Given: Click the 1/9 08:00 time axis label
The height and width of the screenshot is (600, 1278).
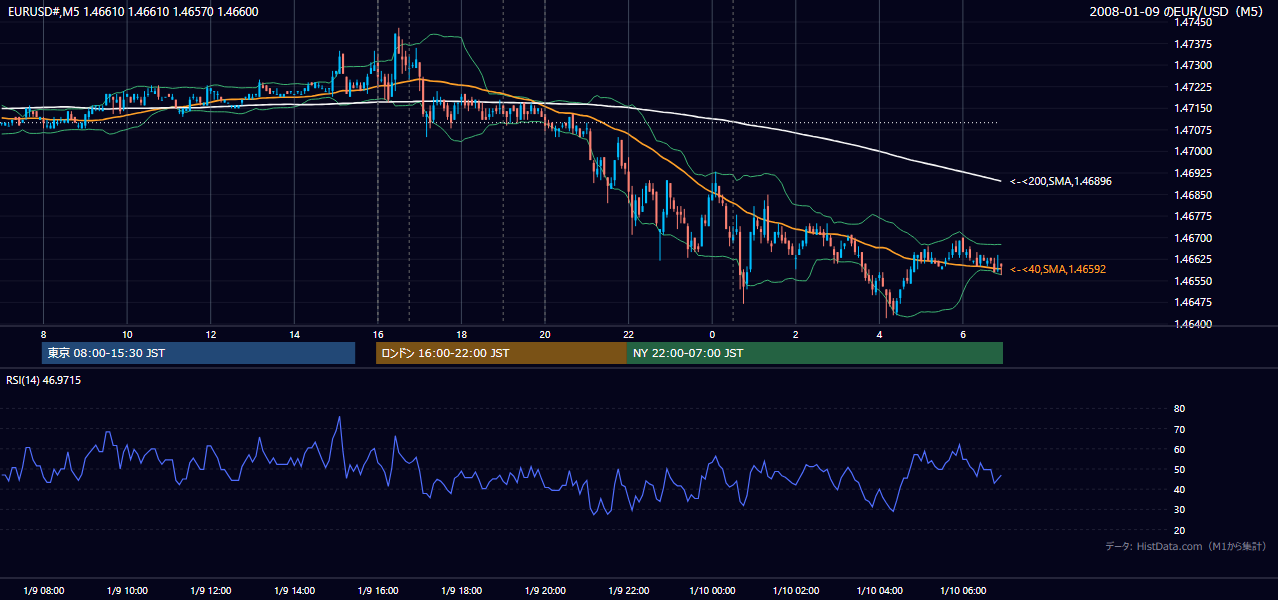Looking at the screenshot, I should 43,590.
